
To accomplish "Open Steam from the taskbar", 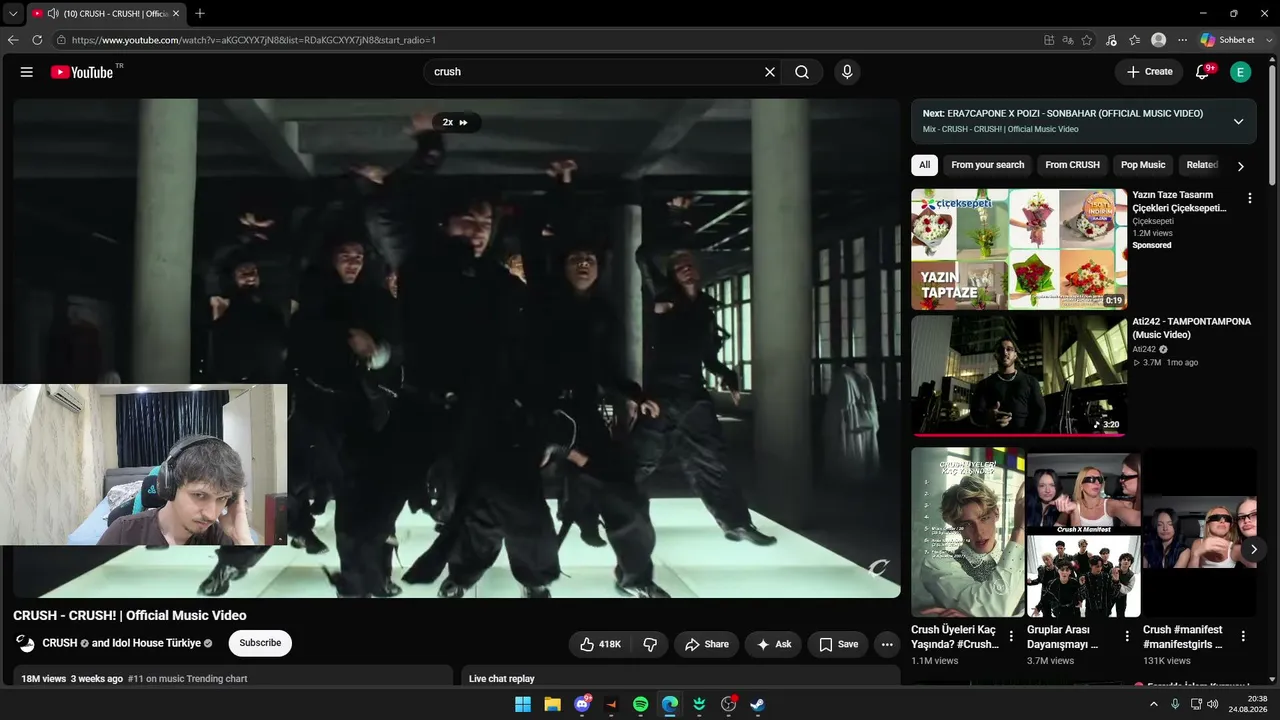I will click(758, 704).
